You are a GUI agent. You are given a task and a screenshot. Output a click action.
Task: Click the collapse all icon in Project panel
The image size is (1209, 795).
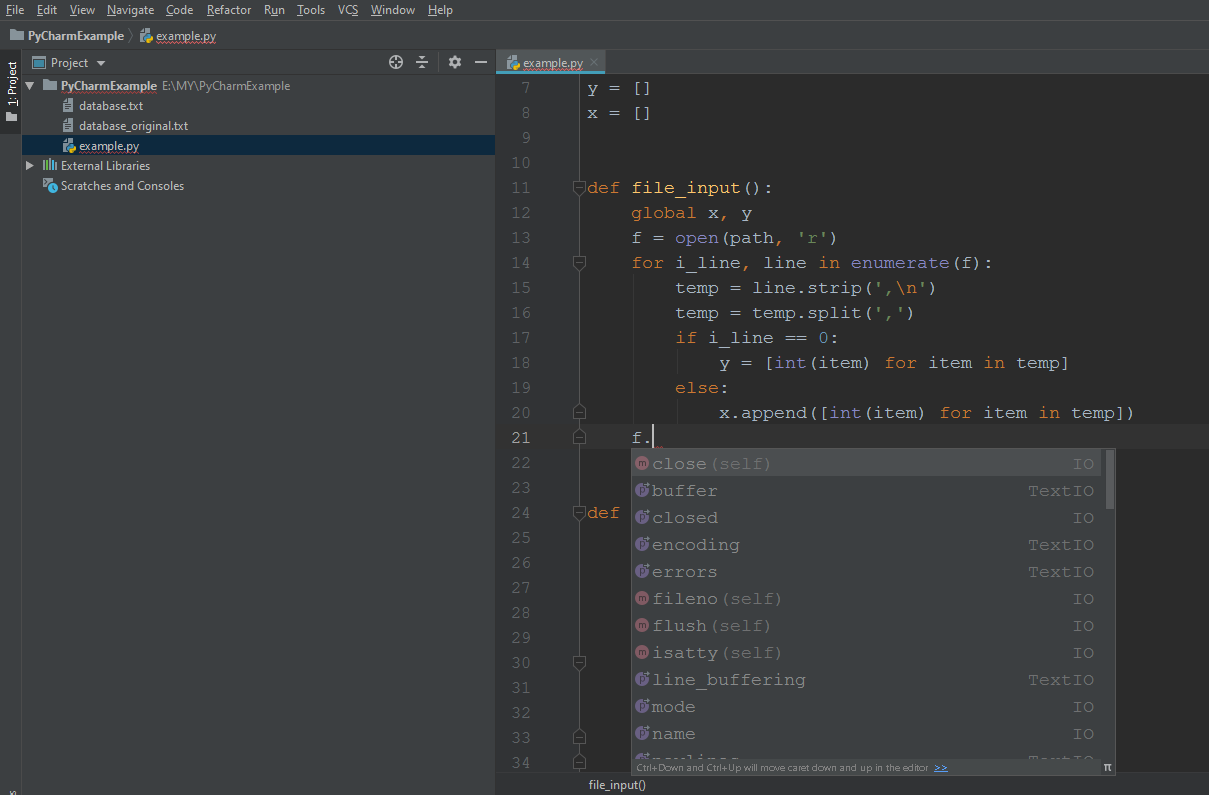tap(422, 62)
